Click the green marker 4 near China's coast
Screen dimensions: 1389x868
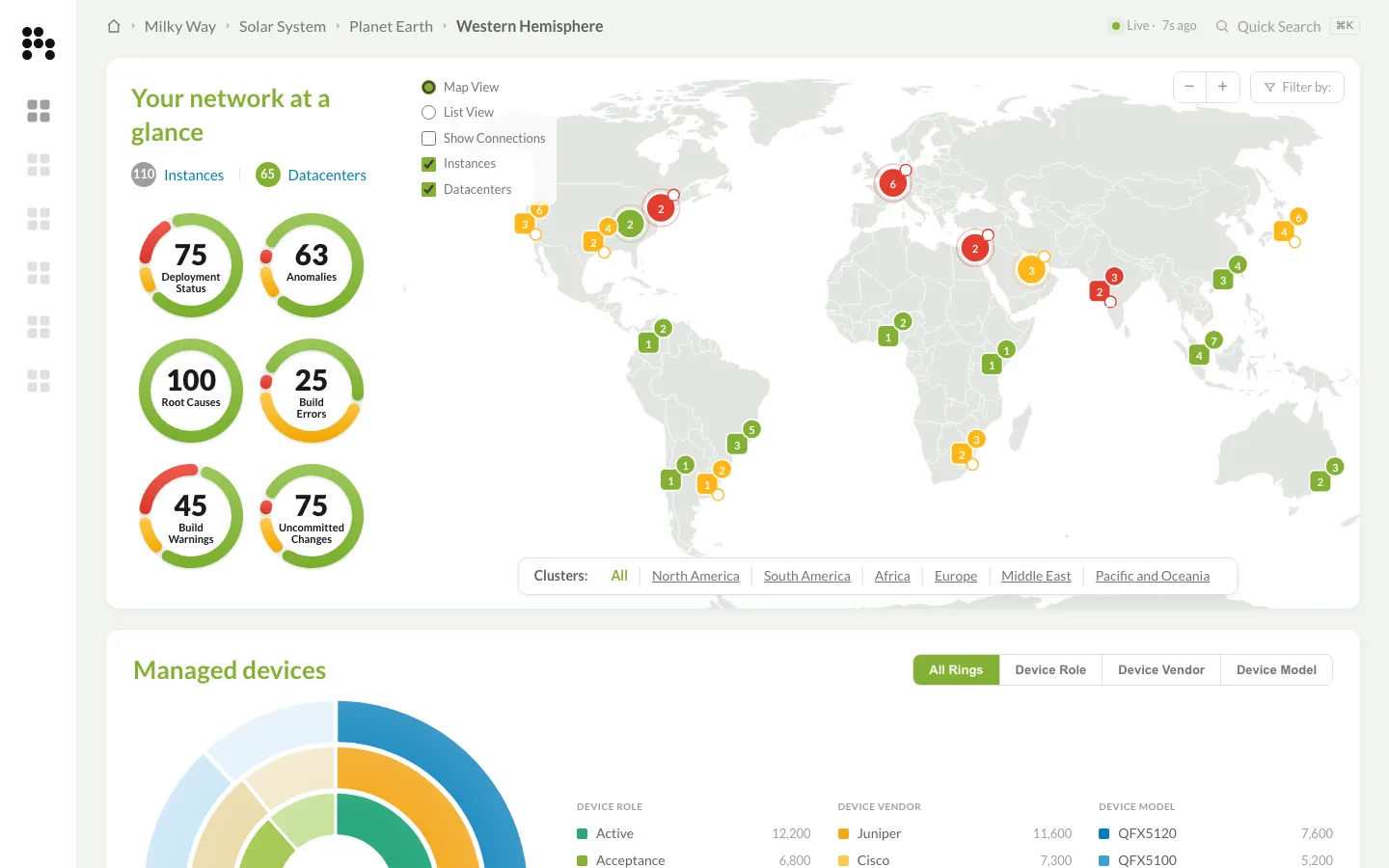(1238, 265)
